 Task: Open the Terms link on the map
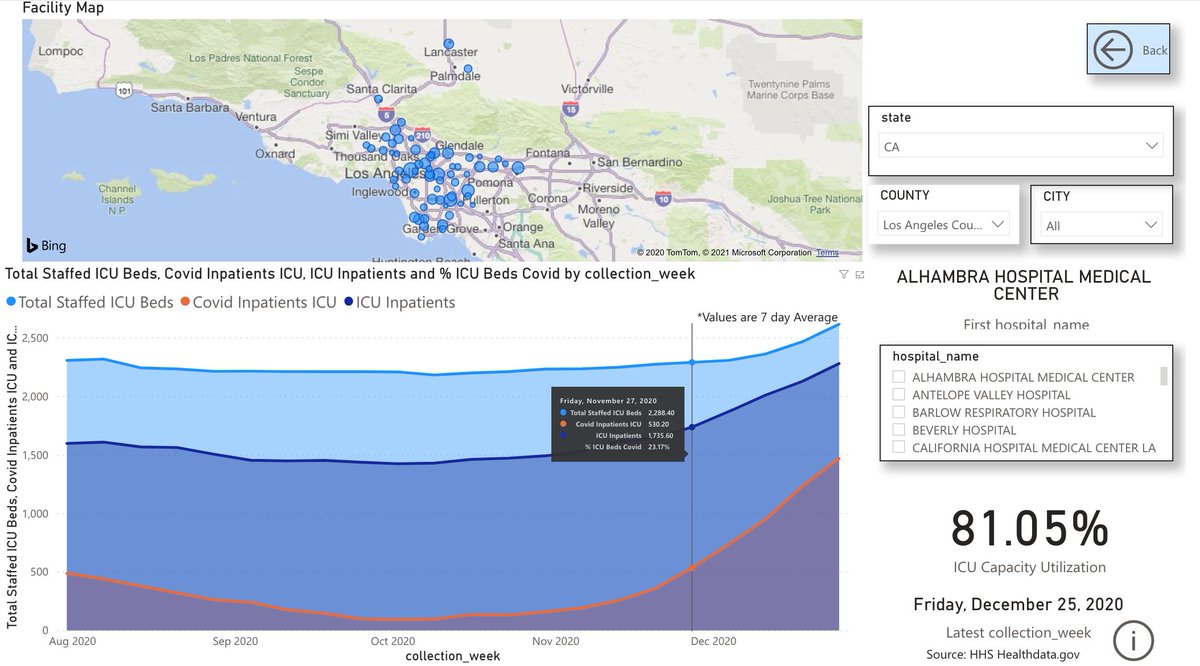[826, 252]
